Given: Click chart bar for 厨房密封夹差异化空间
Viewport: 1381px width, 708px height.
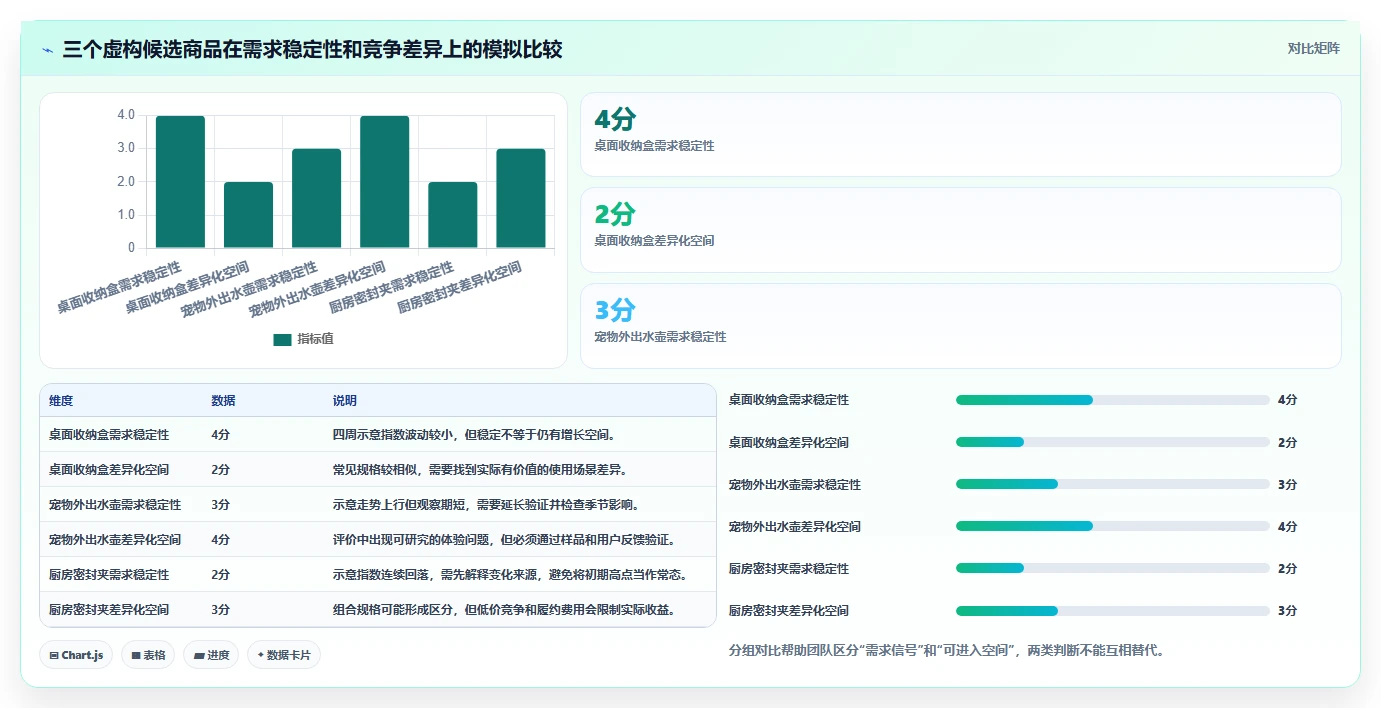Looking at the screenshot, I should (x=520, y=198).
